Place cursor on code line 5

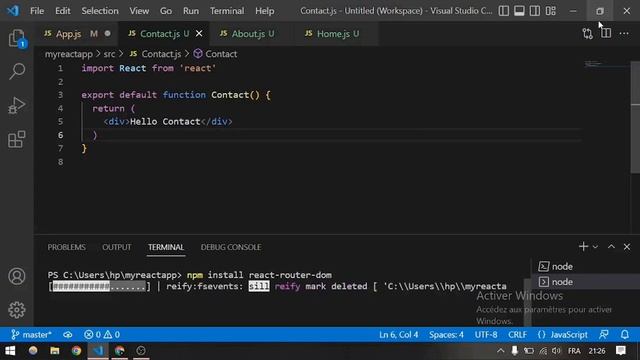[x=331, y=122]
